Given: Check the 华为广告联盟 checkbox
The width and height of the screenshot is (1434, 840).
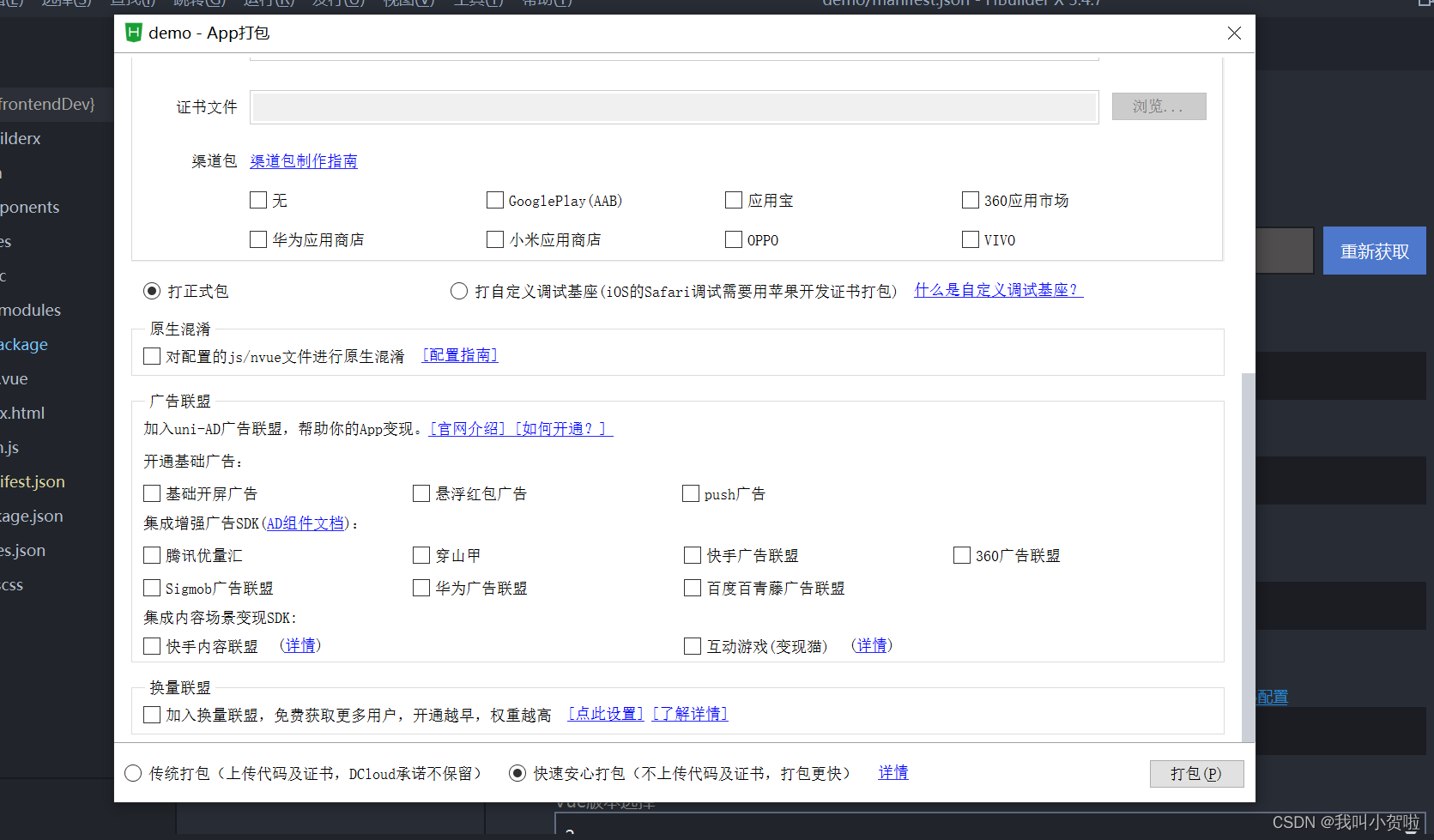Looking at the screenshot, I should tap(421, 588).
